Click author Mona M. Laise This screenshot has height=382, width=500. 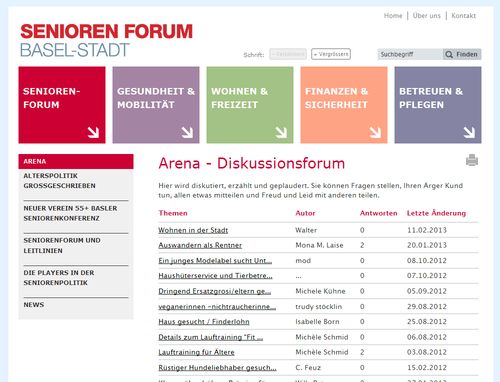[319, 245]
